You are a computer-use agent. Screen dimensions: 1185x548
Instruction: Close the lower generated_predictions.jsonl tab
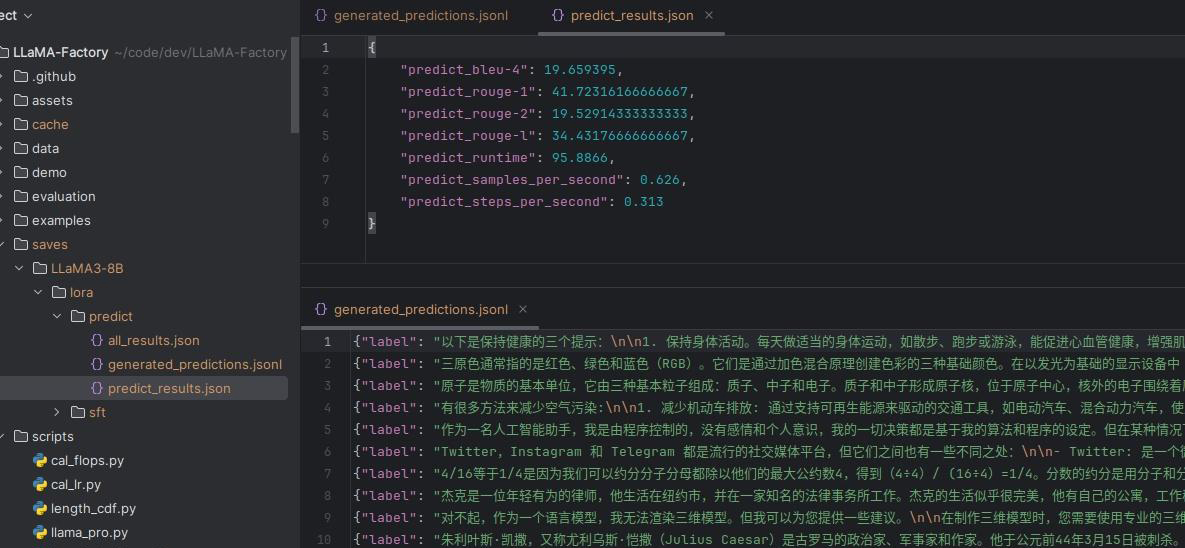tap(523, 309)
